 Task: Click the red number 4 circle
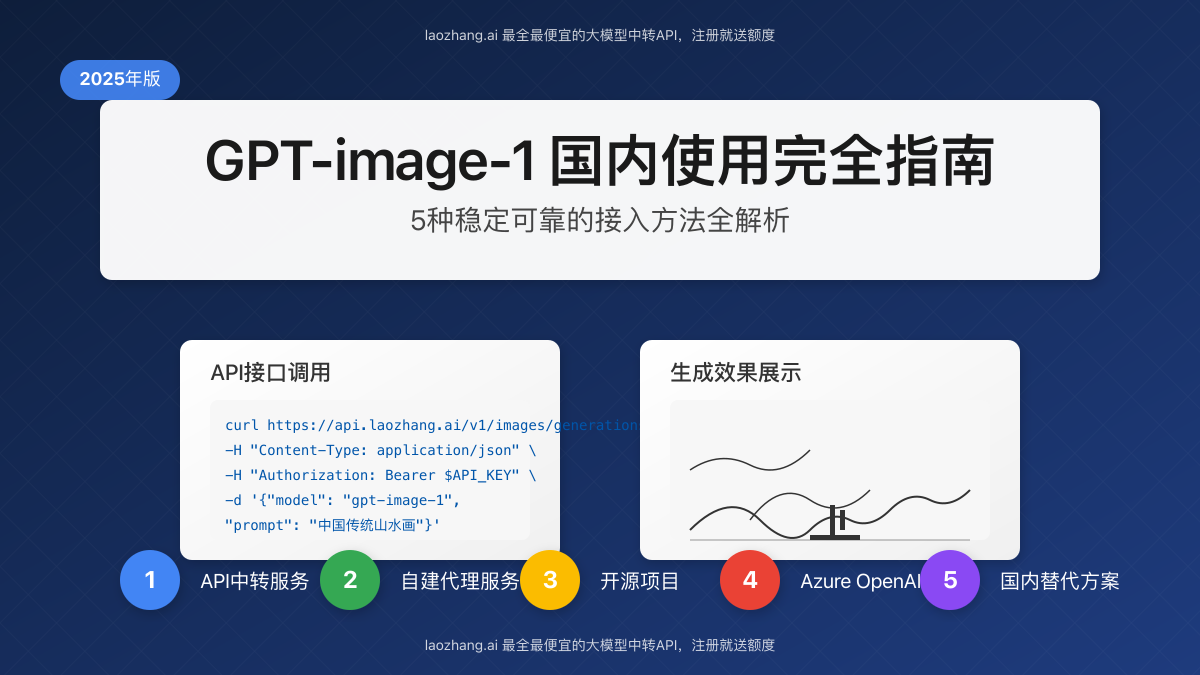(750, 580)
